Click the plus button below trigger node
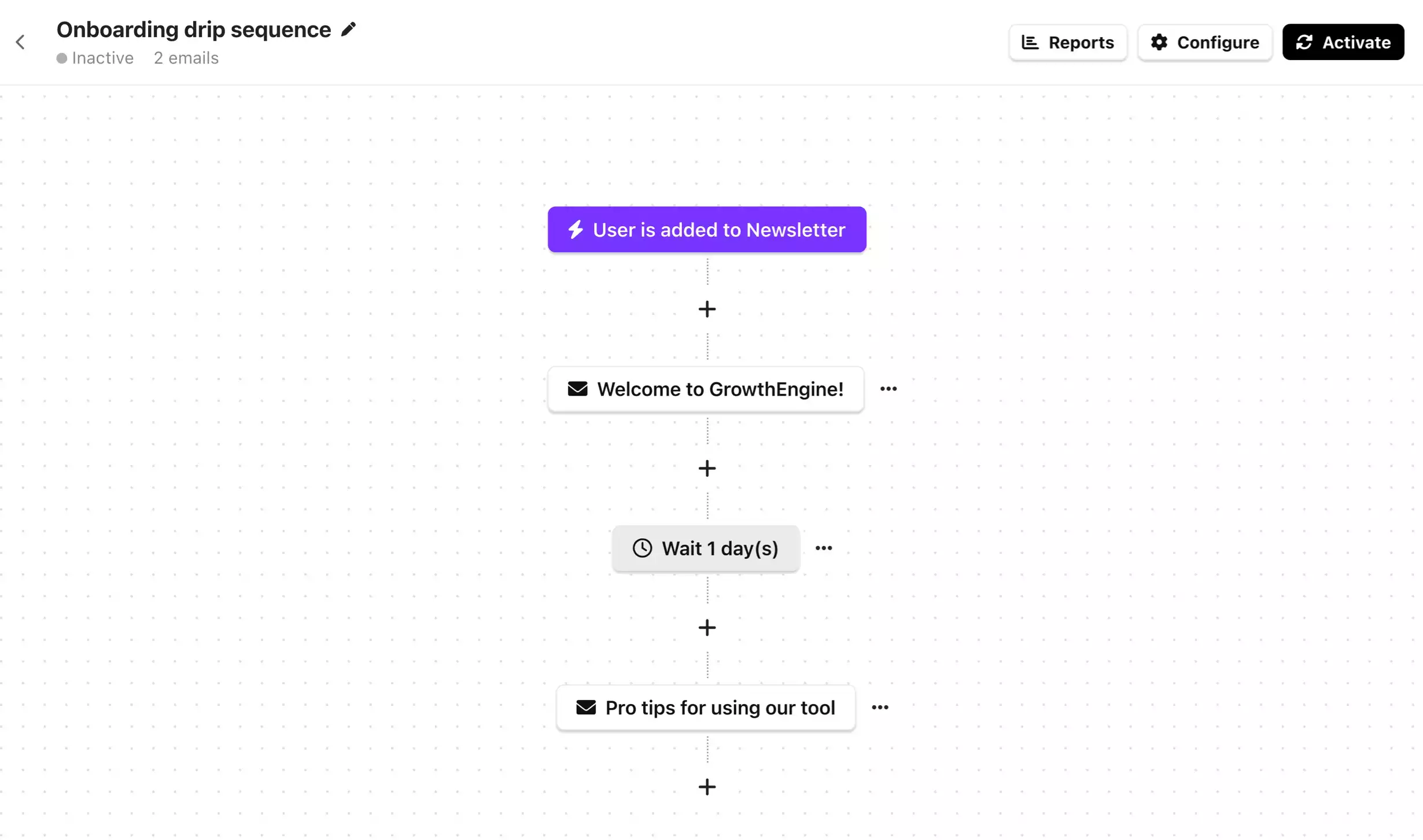The image size is (1423, 840). [707, 309]
